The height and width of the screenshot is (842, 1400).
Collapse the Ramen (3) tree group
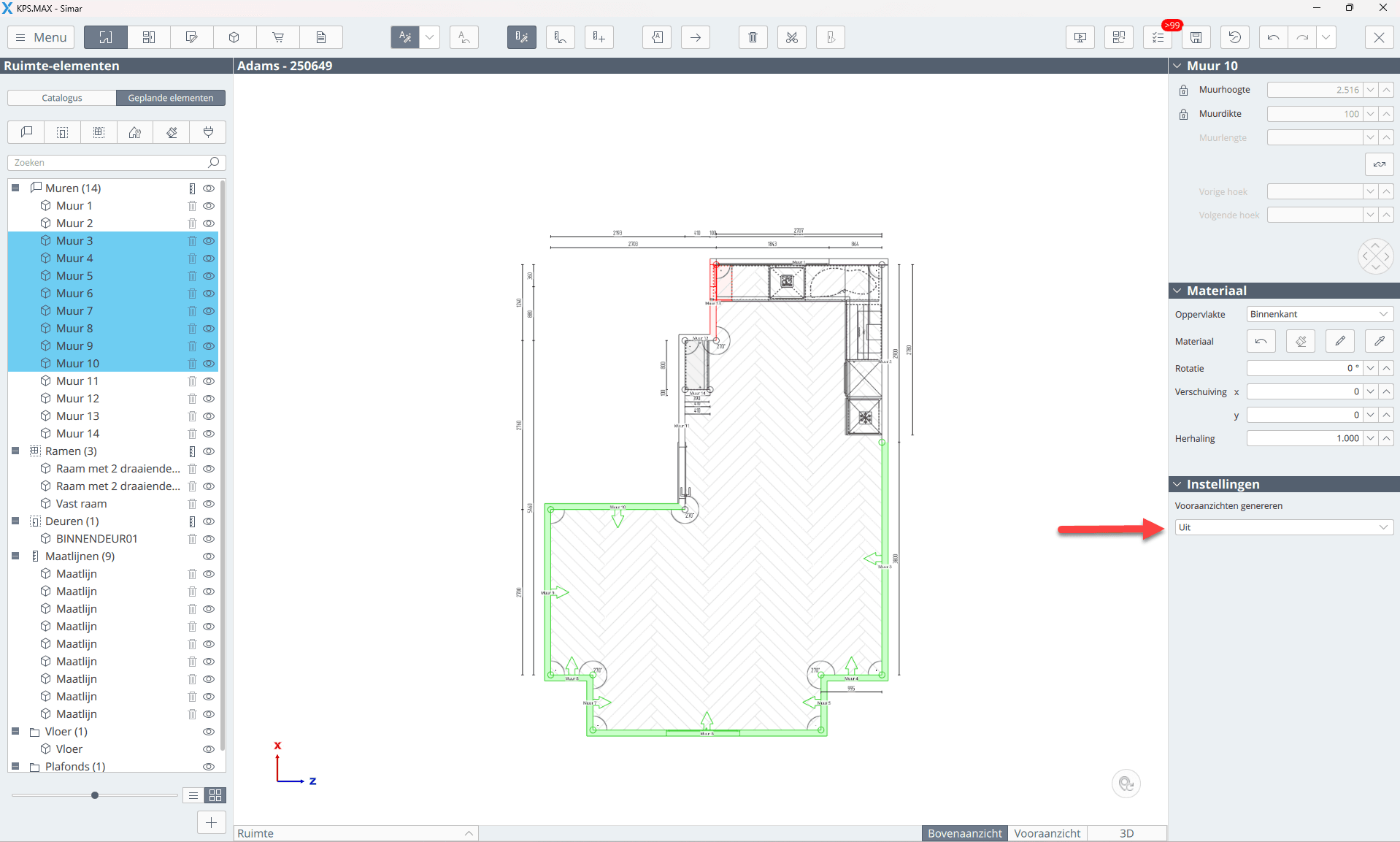[x=15, y=451]
